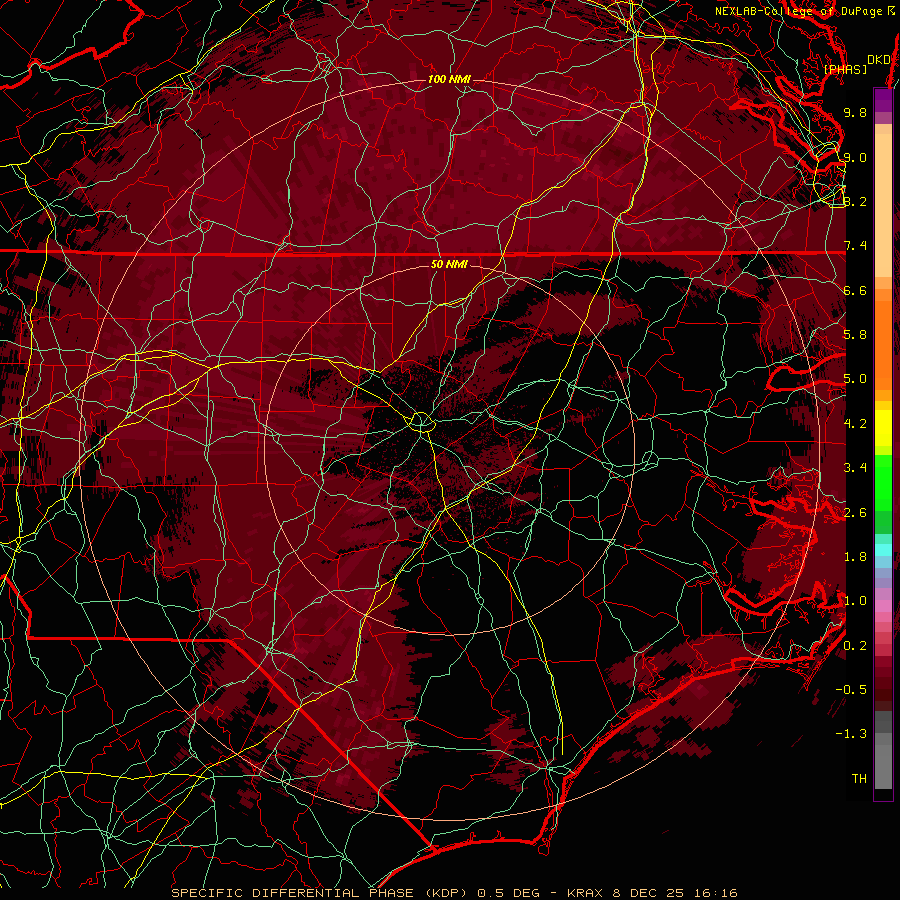Click the NEXLAB-College of DuPage watermark text
Image resolution: width=900 pixels, height=900 pixels.
[798, 11]
